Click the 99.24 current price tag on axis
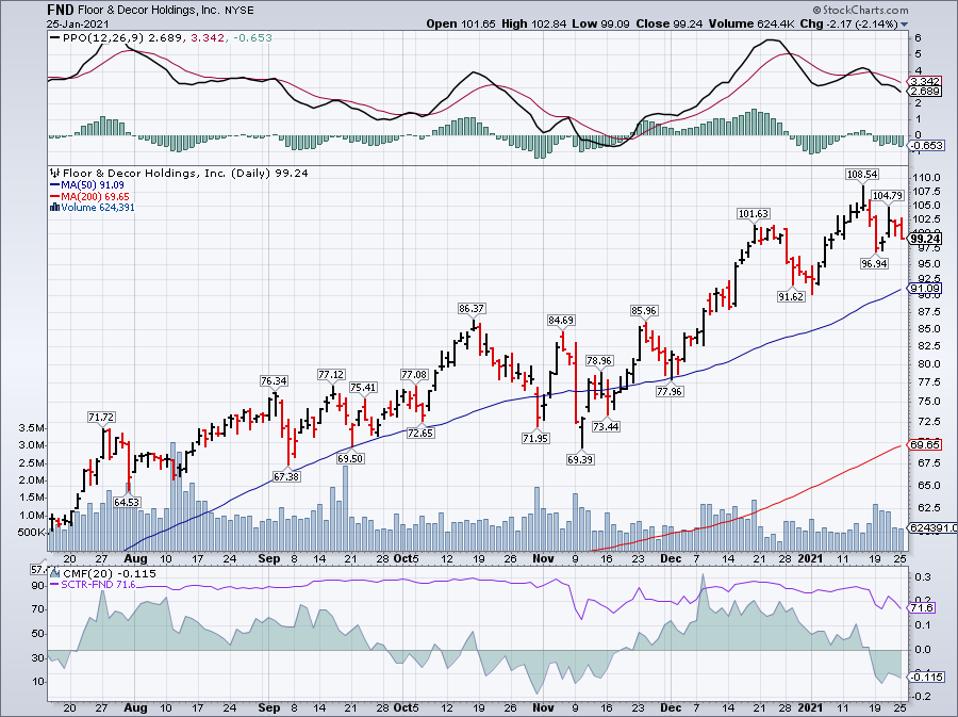The height and width of the screenshot is (717, 958). coord(925,238)
